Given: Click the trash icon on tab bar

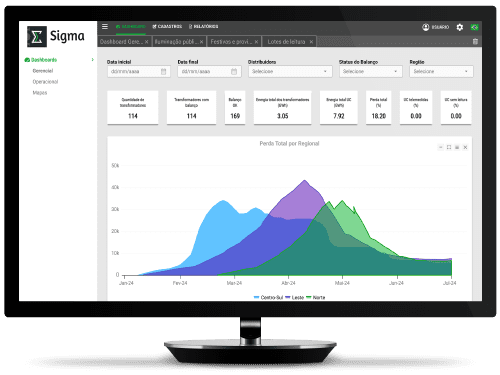Looking at the screenshot, I should [x=475, y=41].
